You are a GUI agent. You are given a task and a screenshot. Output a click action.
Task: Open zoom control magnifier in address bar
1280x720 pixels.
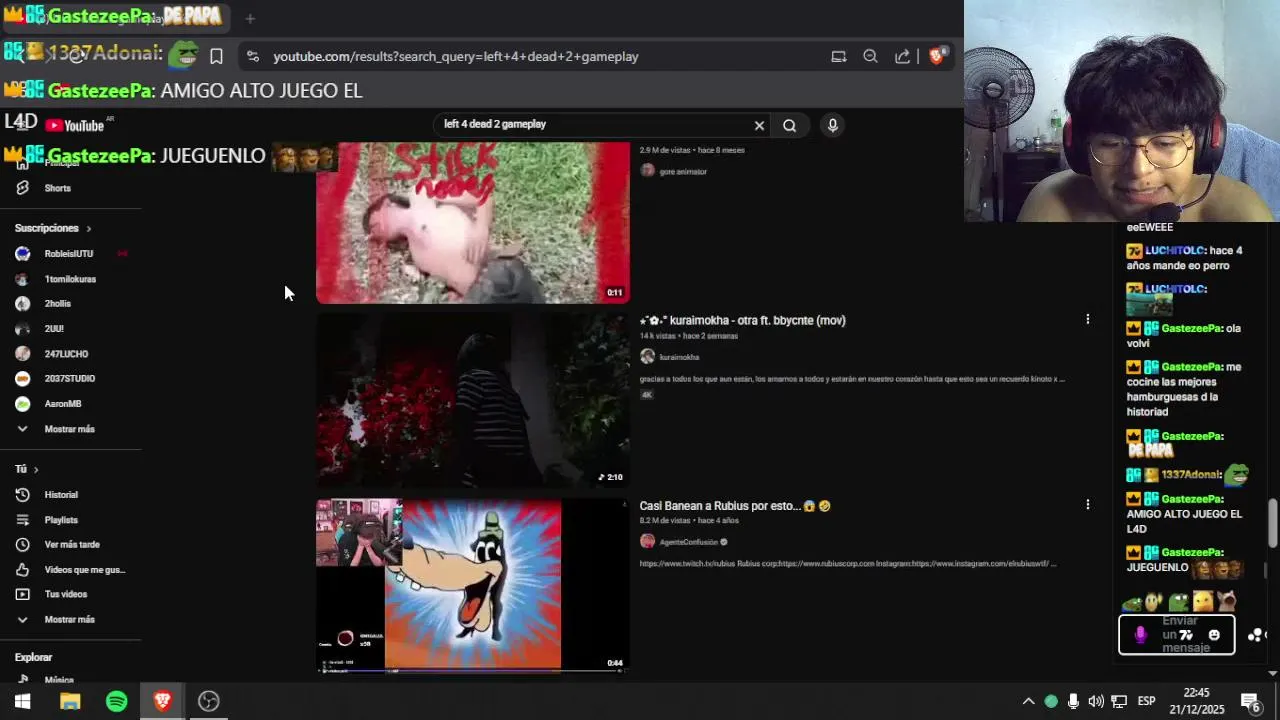[x=870, y=57]
